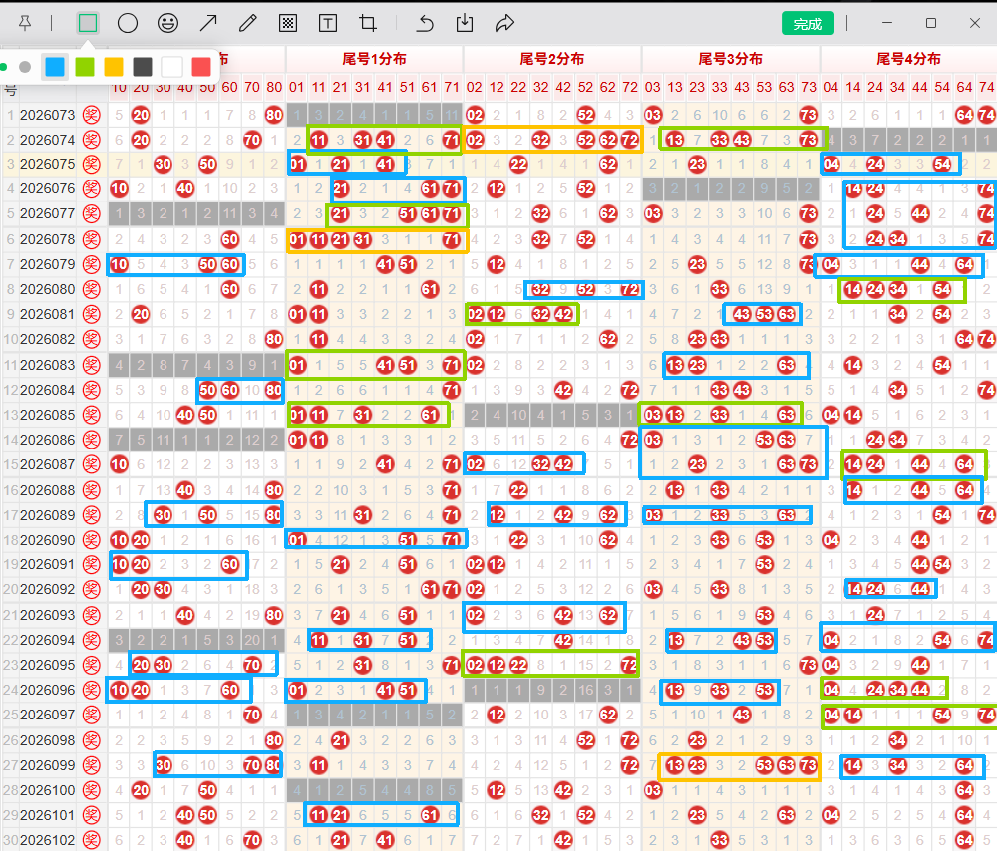This screenshot has width=997, height=851.
Task: Select the arrow drawing tool
Action: [x=208, y=24]
